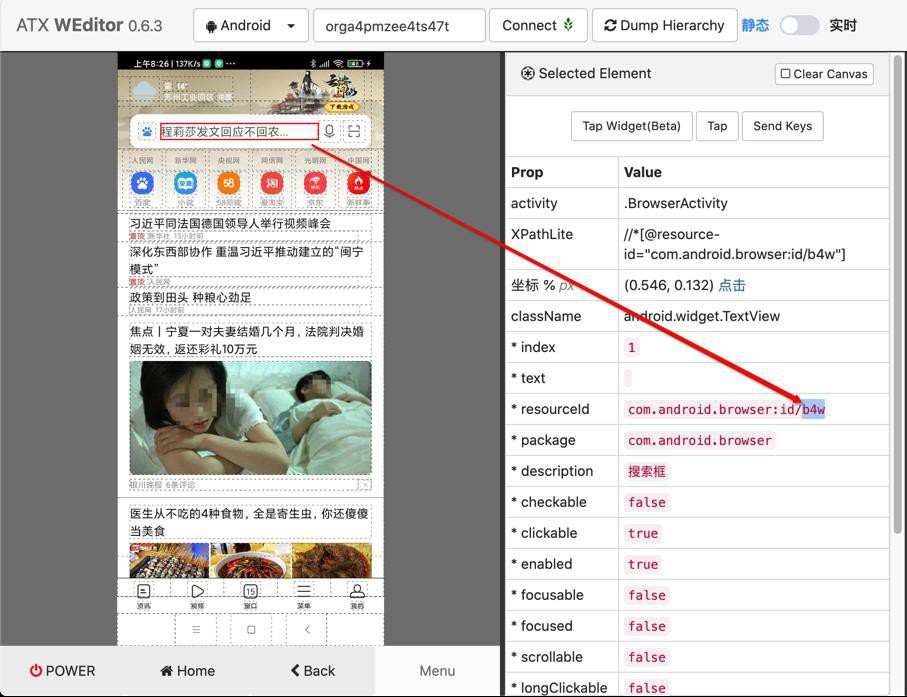
Task: Click the Selected Element header icon
Action: (528, 73)
